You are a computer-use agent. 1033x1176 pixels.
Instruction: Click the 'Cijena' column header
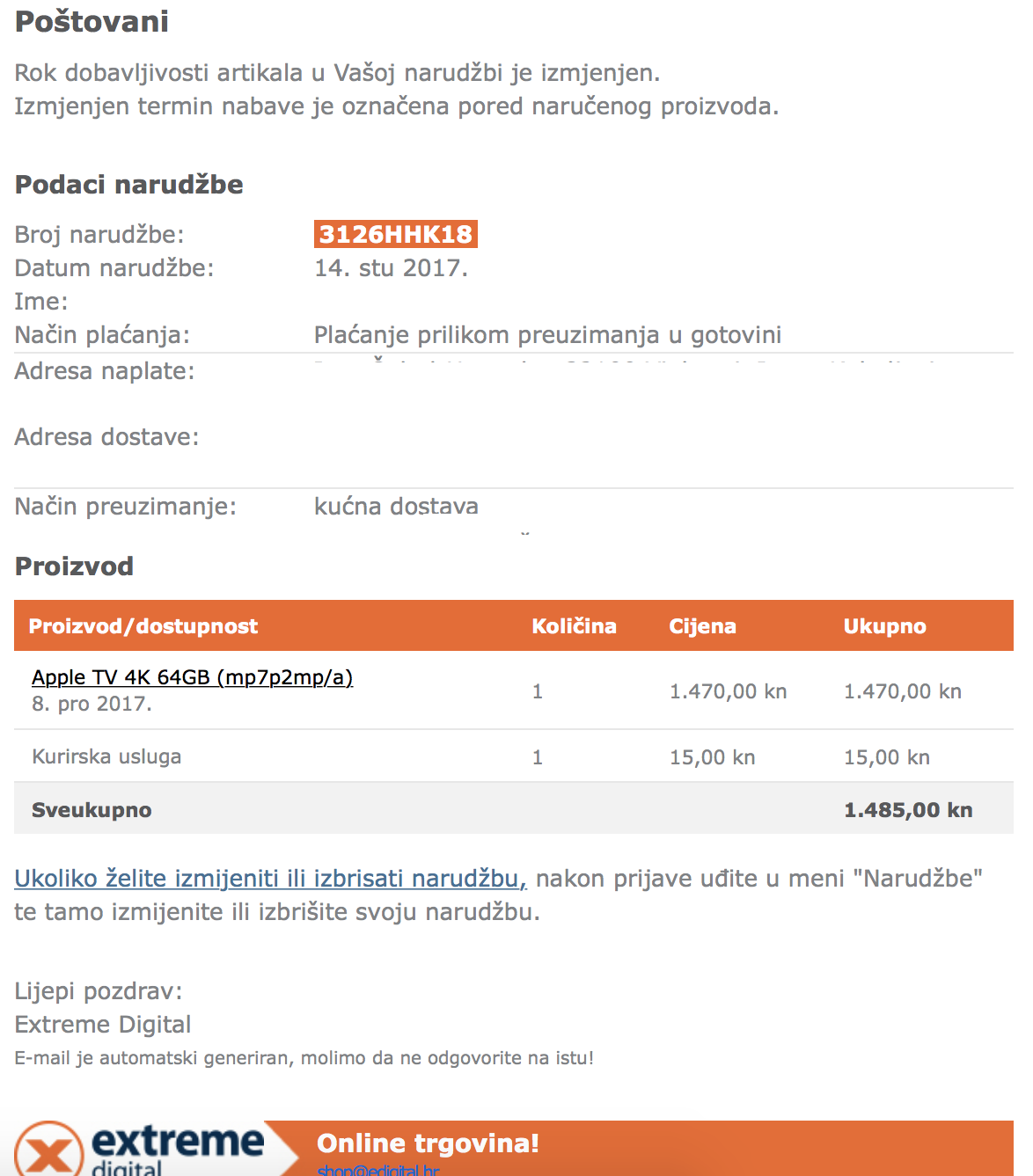(x=702, y=626)
